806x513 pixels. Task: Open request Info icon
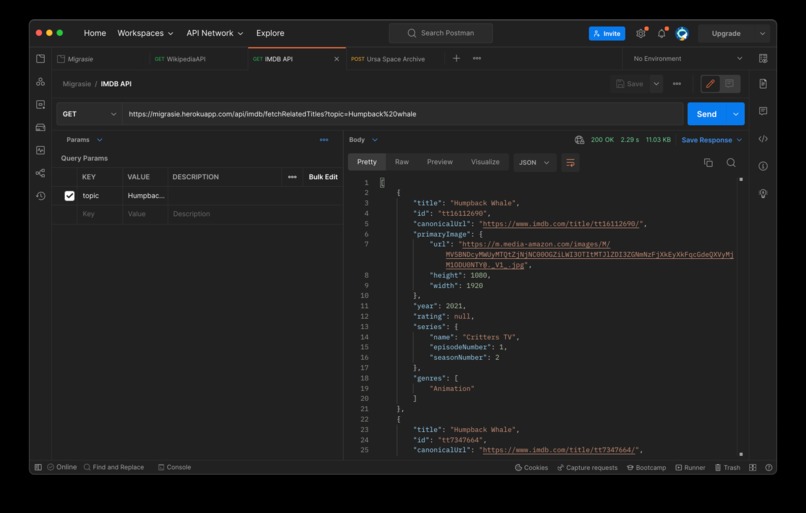[x=763, y=166]
